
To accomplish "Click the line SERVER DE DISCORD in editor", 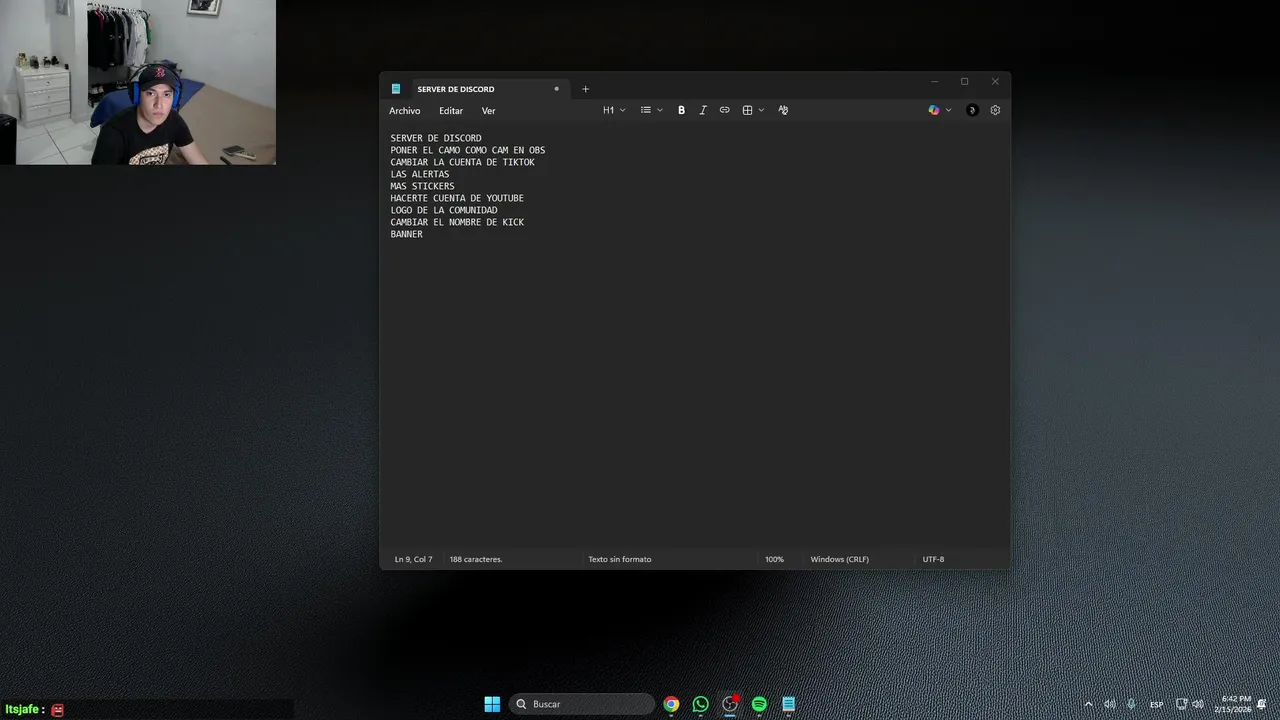I will point(436,138).
